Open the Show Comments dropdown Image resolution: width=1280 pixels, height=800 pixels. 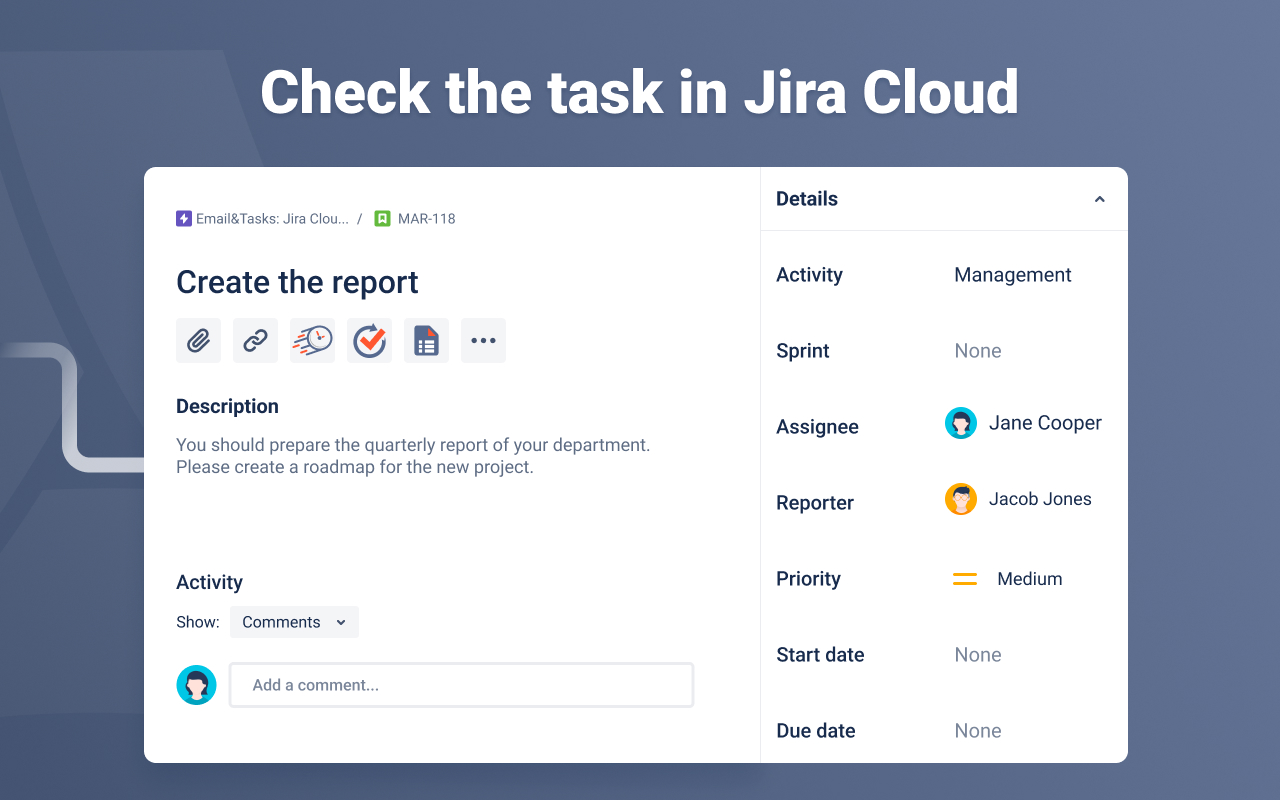click(294, 621)
